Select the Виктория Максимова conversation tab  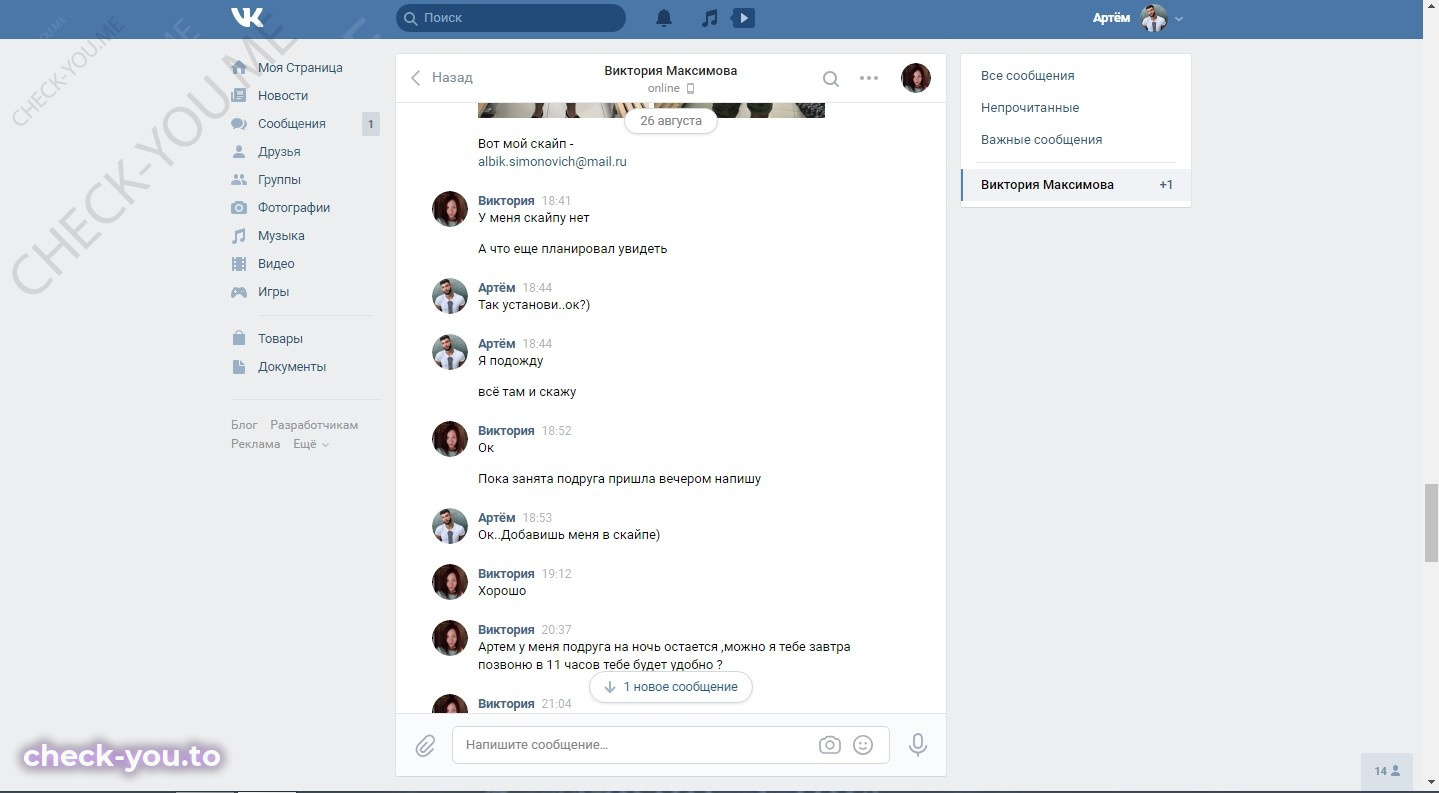pos(1076,185)
